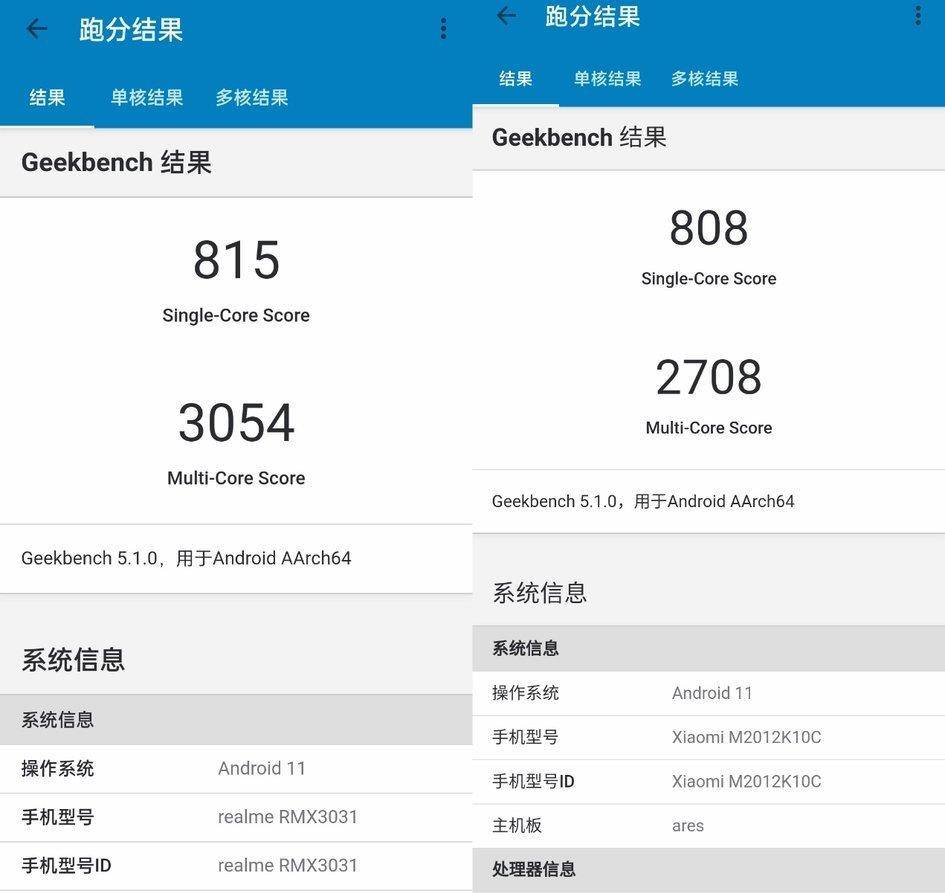945x893 pixels.
Task: Open the three-dot overflow menu on the Xiaomi screen
Action: tap(918, 15)
